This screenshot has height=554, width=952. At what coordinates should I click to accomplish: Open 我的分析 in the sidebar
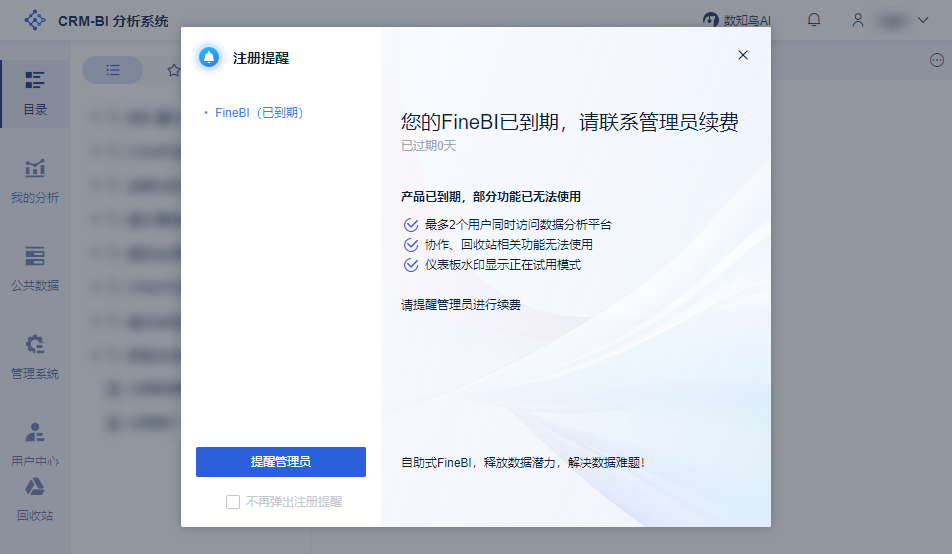[x=35, y=182]
